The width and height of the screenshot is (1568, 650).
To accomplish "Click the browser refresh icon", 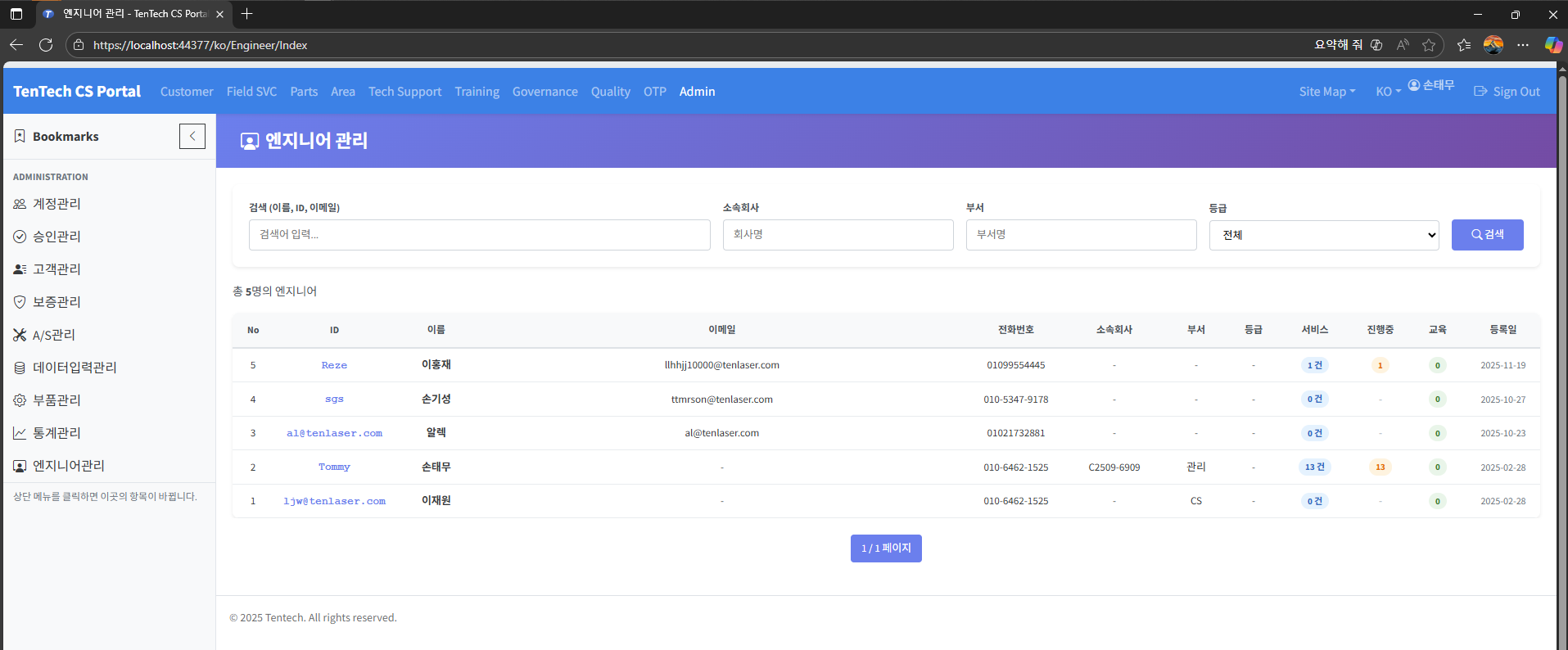I will (x=46, y=45).
